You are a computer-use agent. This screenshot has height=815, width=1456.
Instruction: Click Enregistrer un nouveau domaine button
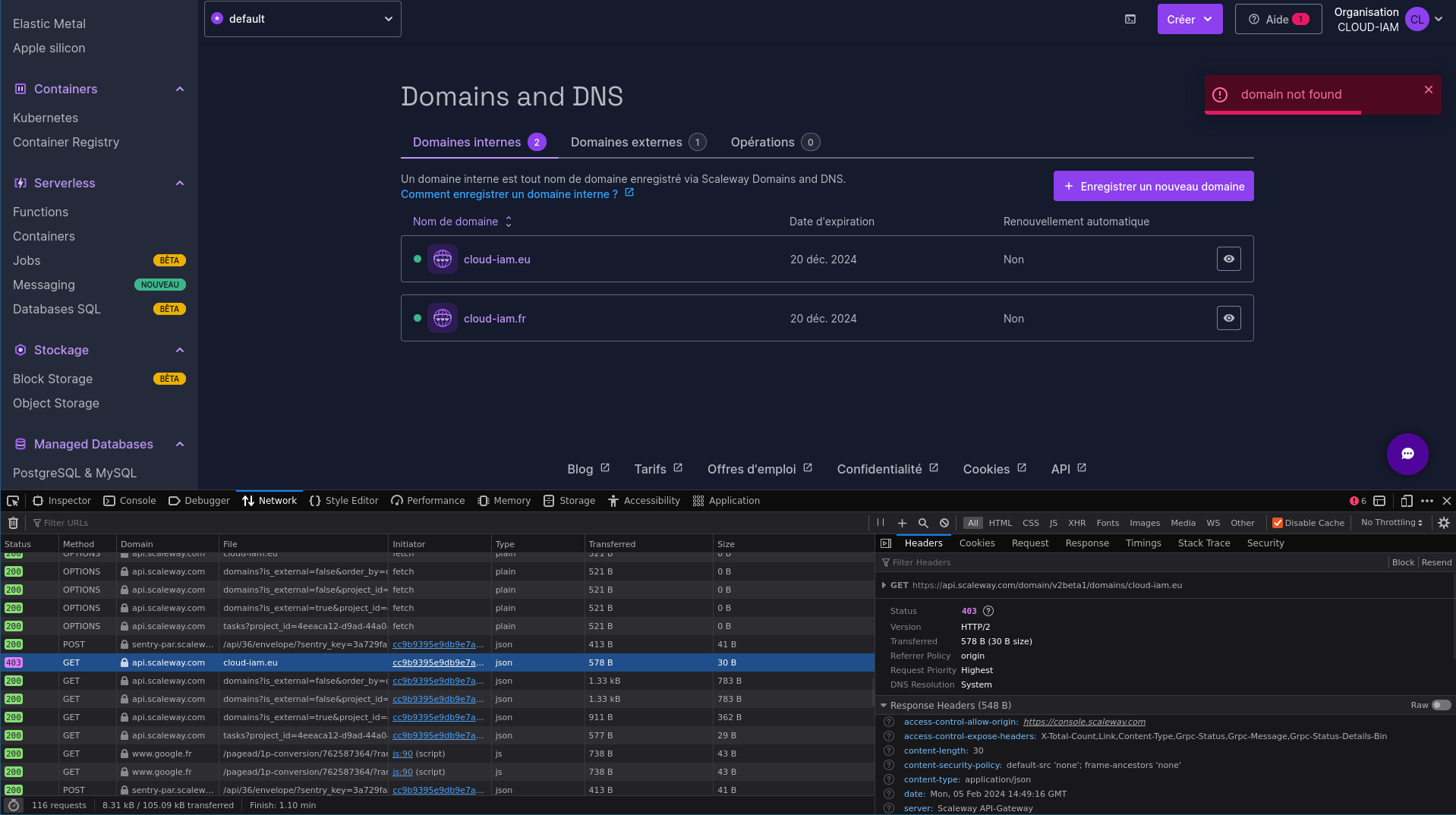pos(1154,186)
